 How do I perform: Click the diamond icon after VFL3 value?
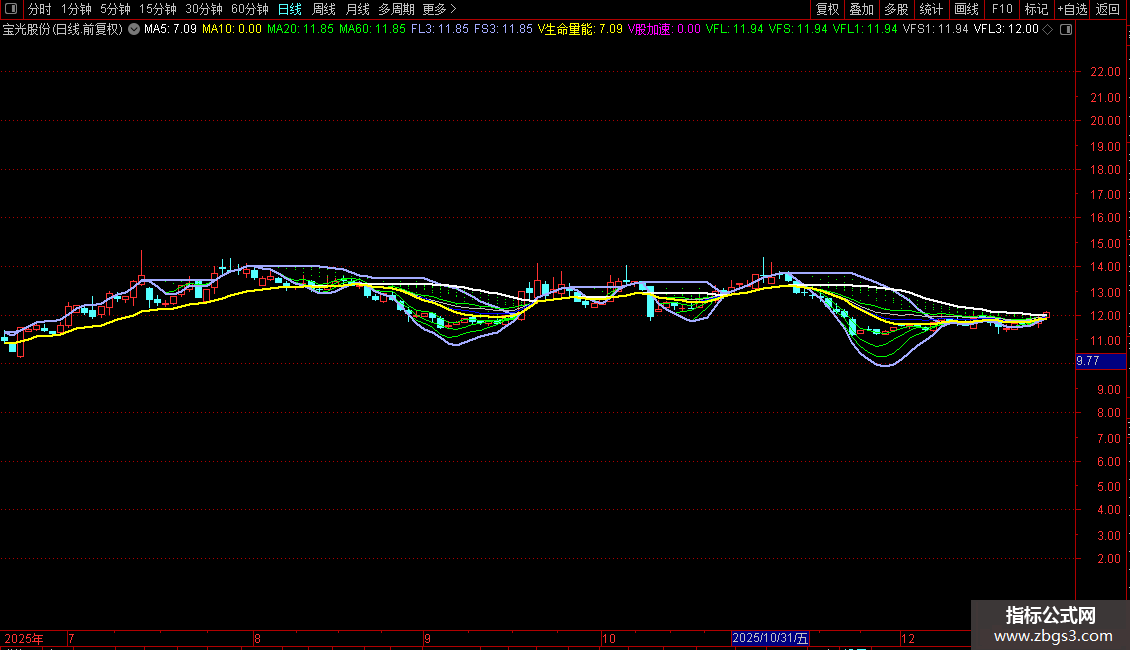[x=1048, y=30]
